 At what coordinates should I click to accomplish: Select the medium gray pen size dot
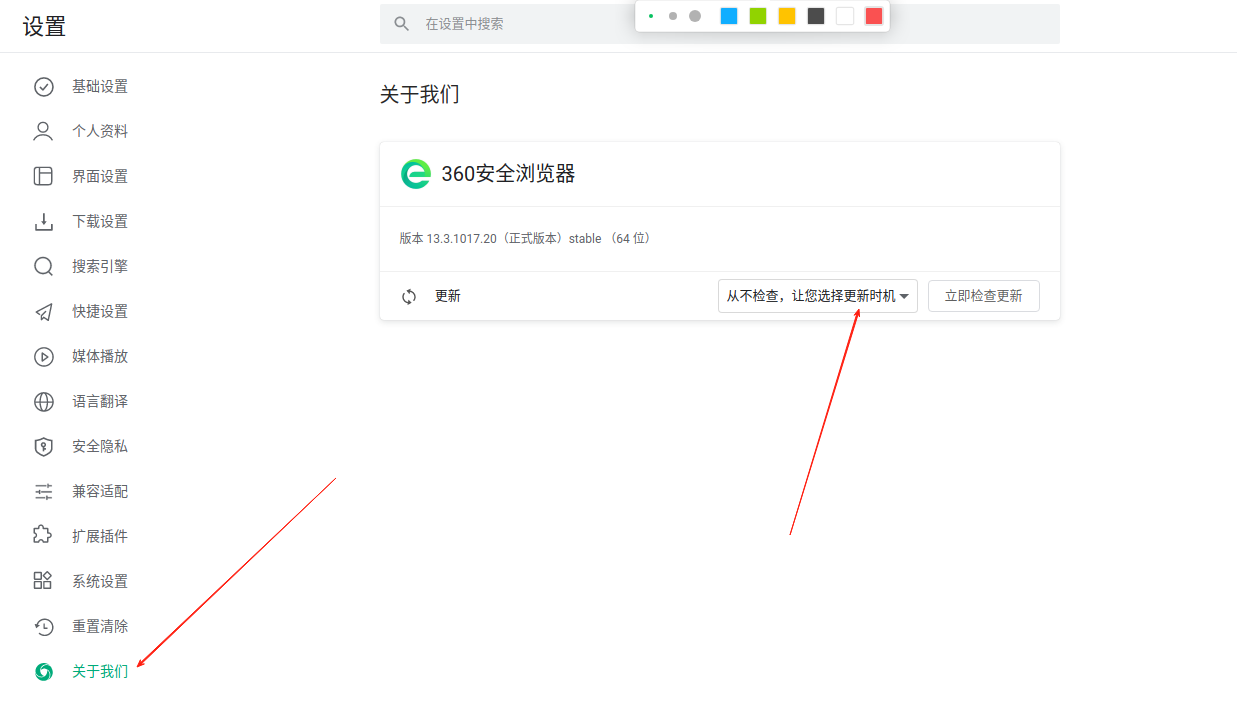[x=673, y=16]
